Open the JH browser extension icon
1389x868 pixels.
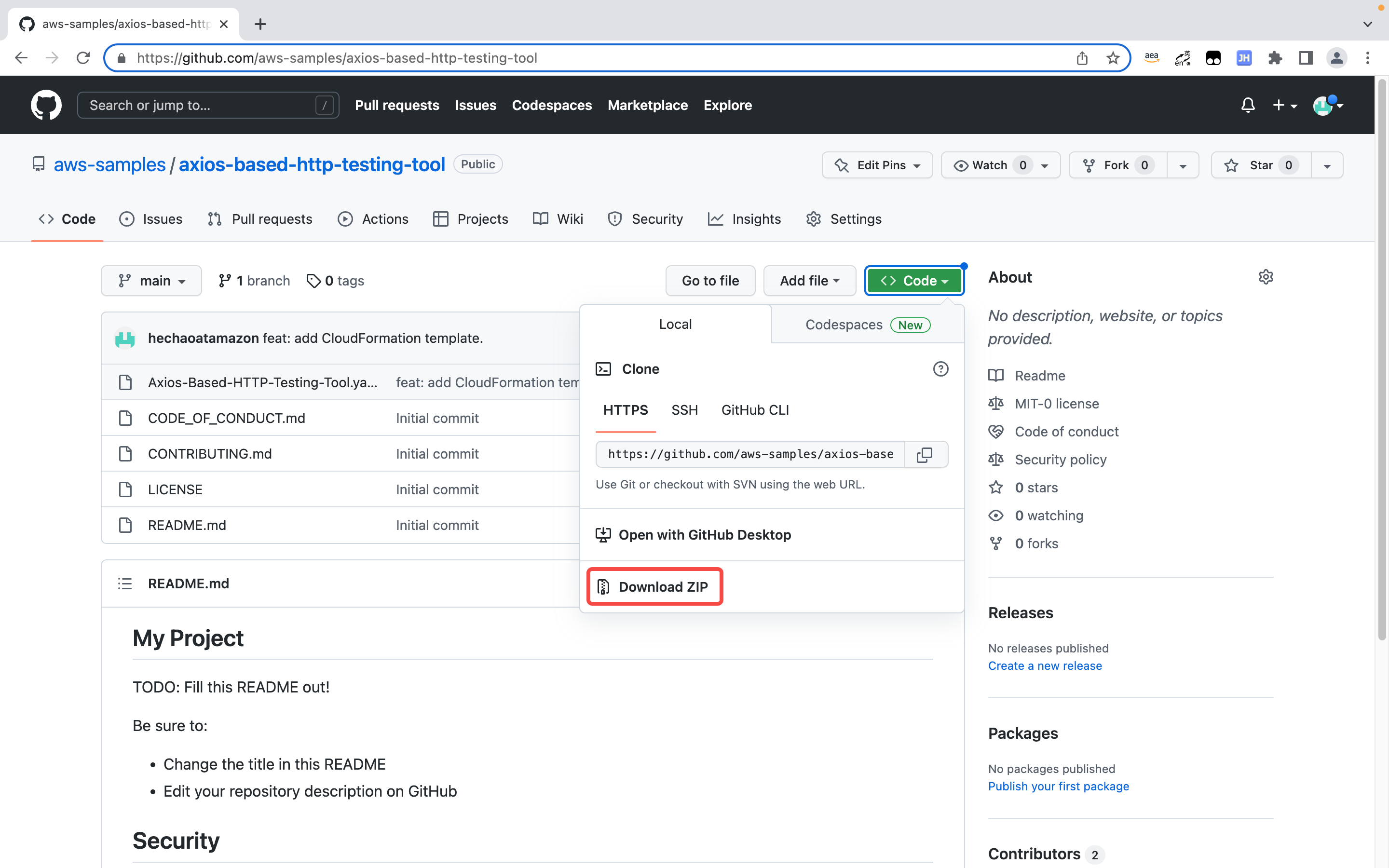tap(1244, 58)
